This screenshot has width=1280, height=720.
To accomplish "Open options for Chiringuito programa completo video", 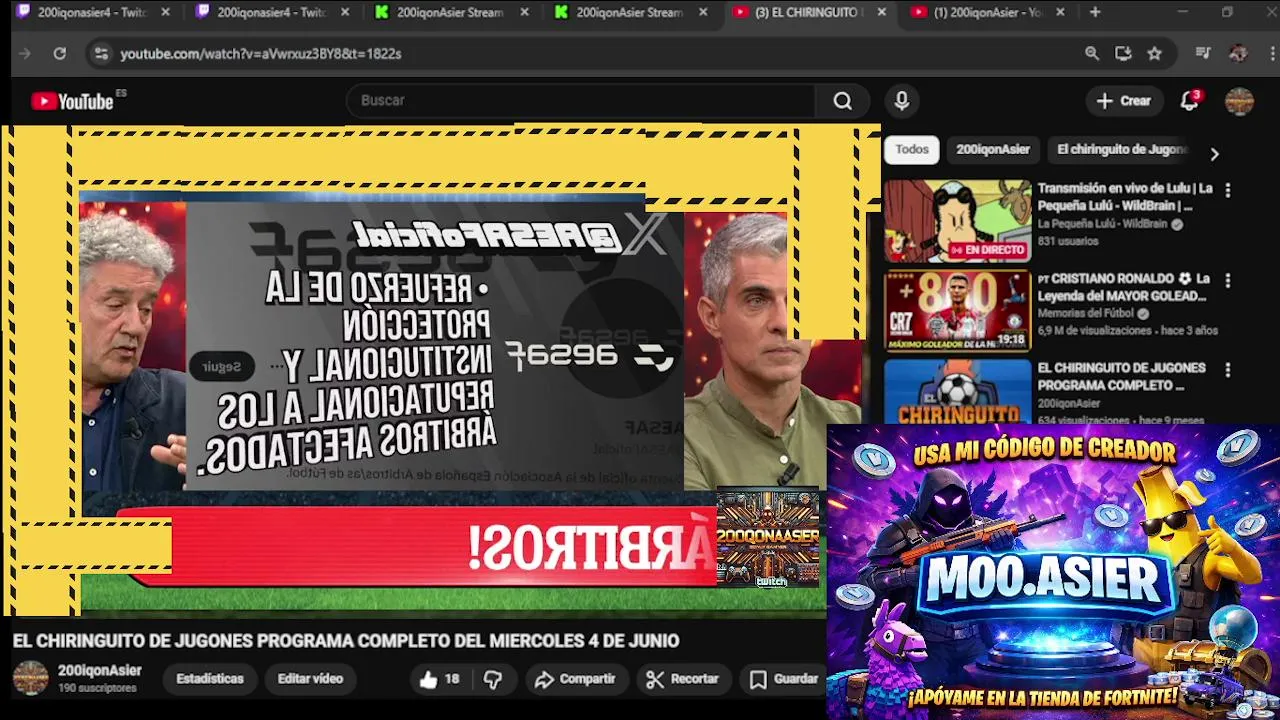I will click(x=1228, y=370).
